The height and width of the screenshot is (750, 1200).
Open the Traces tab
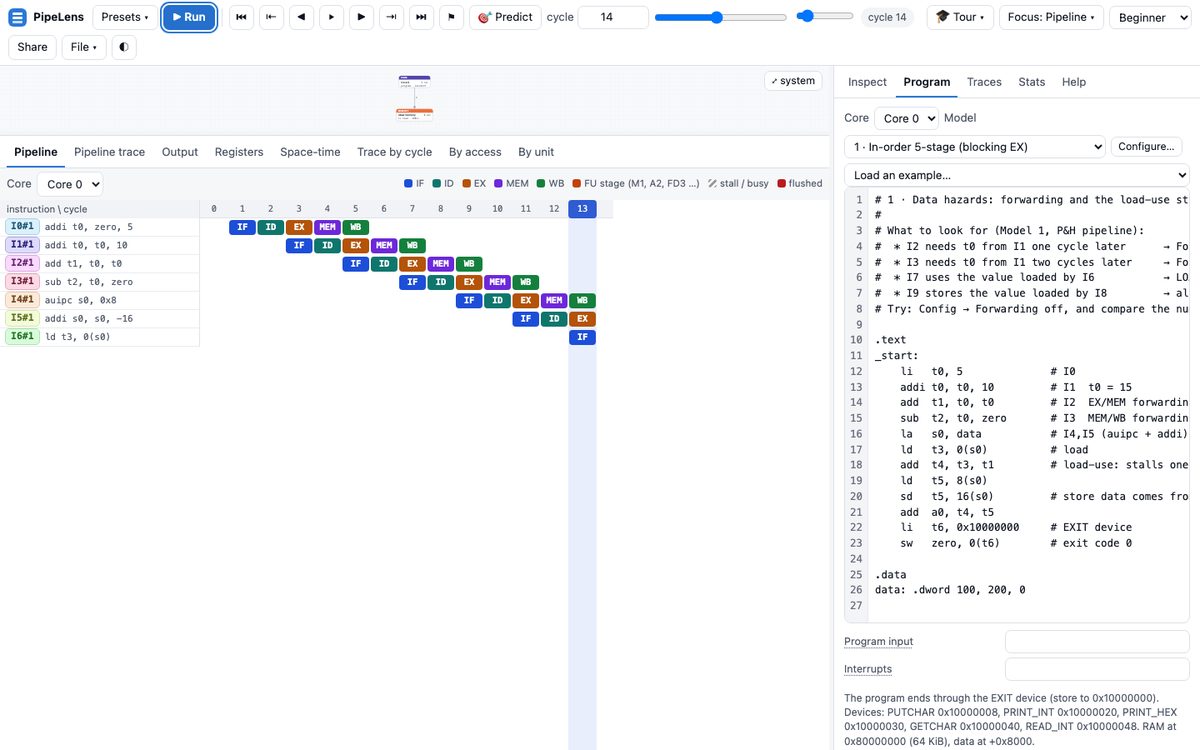click(984, 82)
